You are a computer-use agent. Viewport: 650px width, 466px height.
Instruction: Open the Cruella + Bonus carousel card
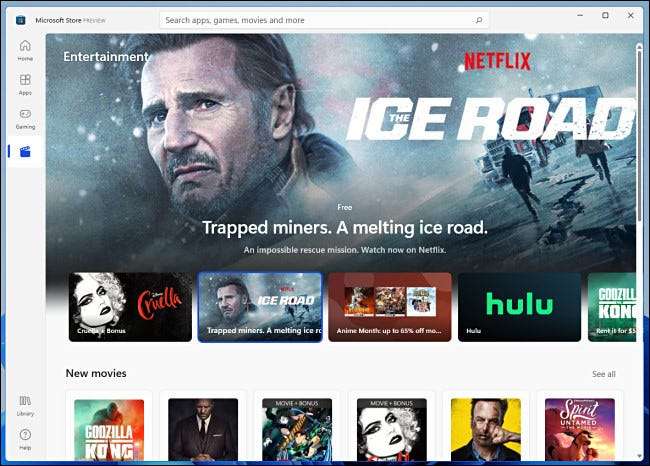click(130, 307)
